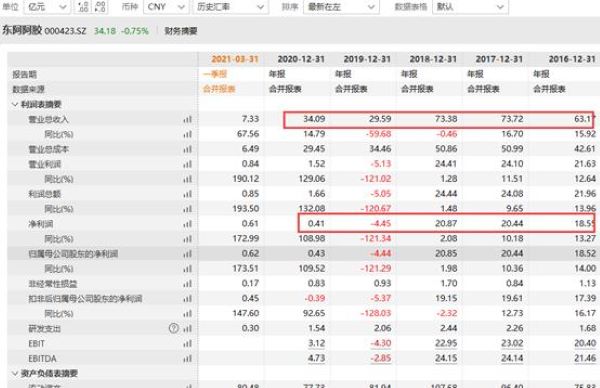The image size is (600, 388).
Task: Open chart icon for 利润总额 row
Action: coord(188,194)
